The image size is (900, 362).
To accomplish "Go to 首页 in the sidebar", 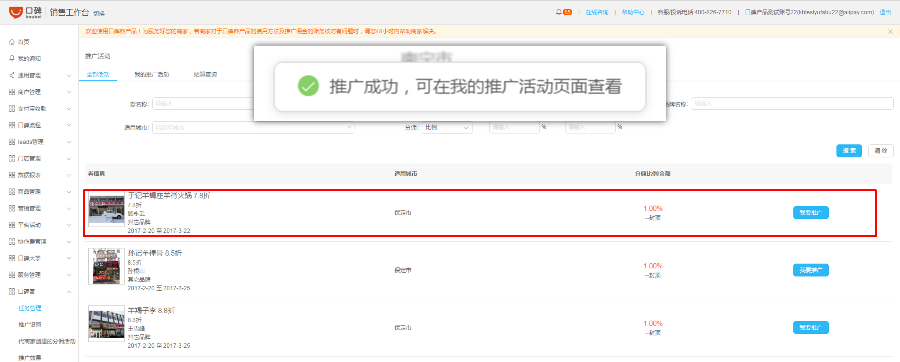I will pyautogui.click(x=23, y=42).
